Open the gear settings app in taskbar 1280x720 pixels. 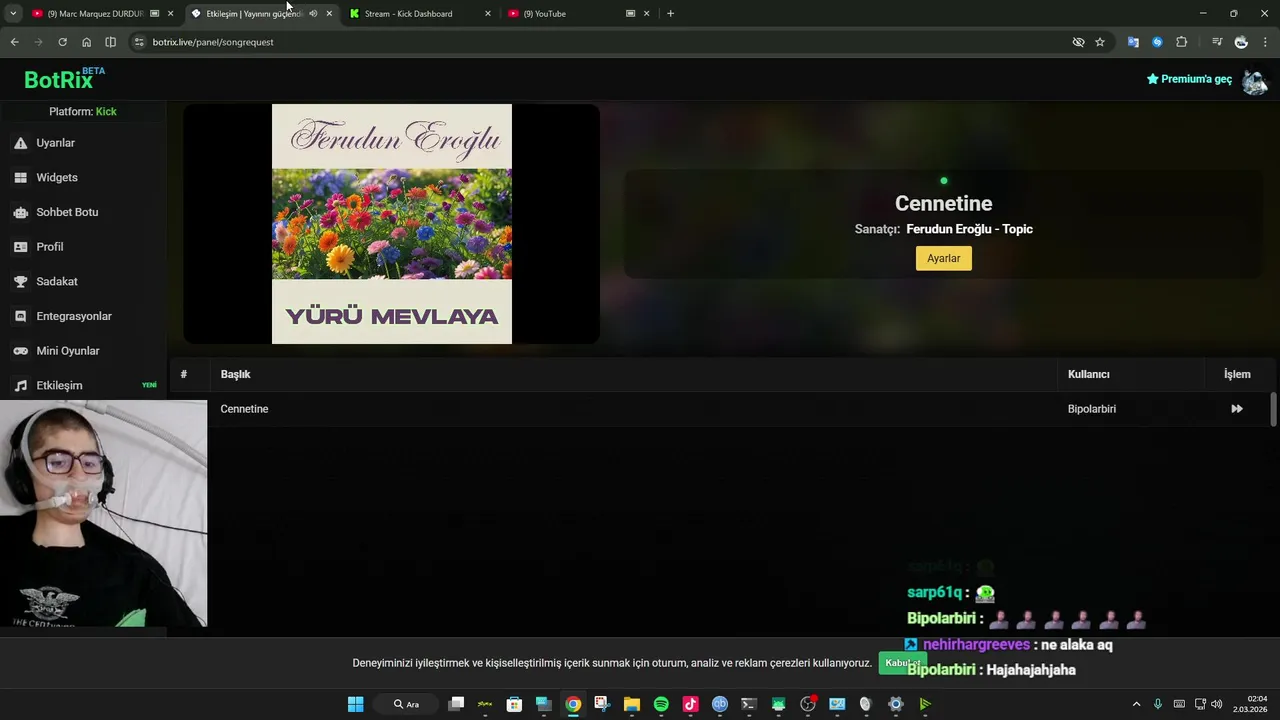(896, 704)
